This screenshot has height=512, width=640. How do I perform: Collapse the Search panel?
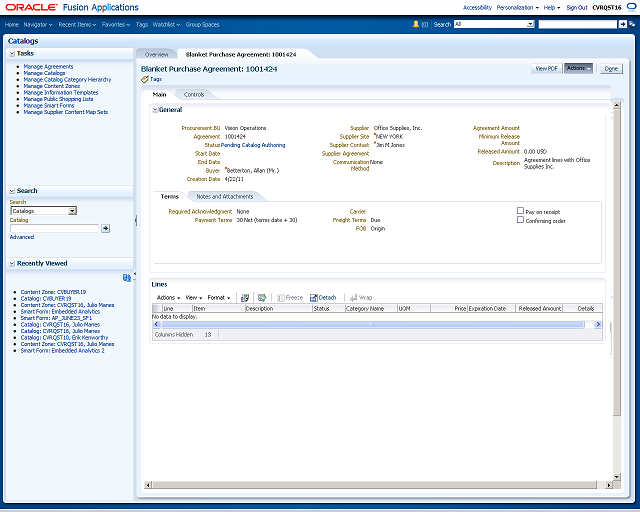(x=12, y=191)
